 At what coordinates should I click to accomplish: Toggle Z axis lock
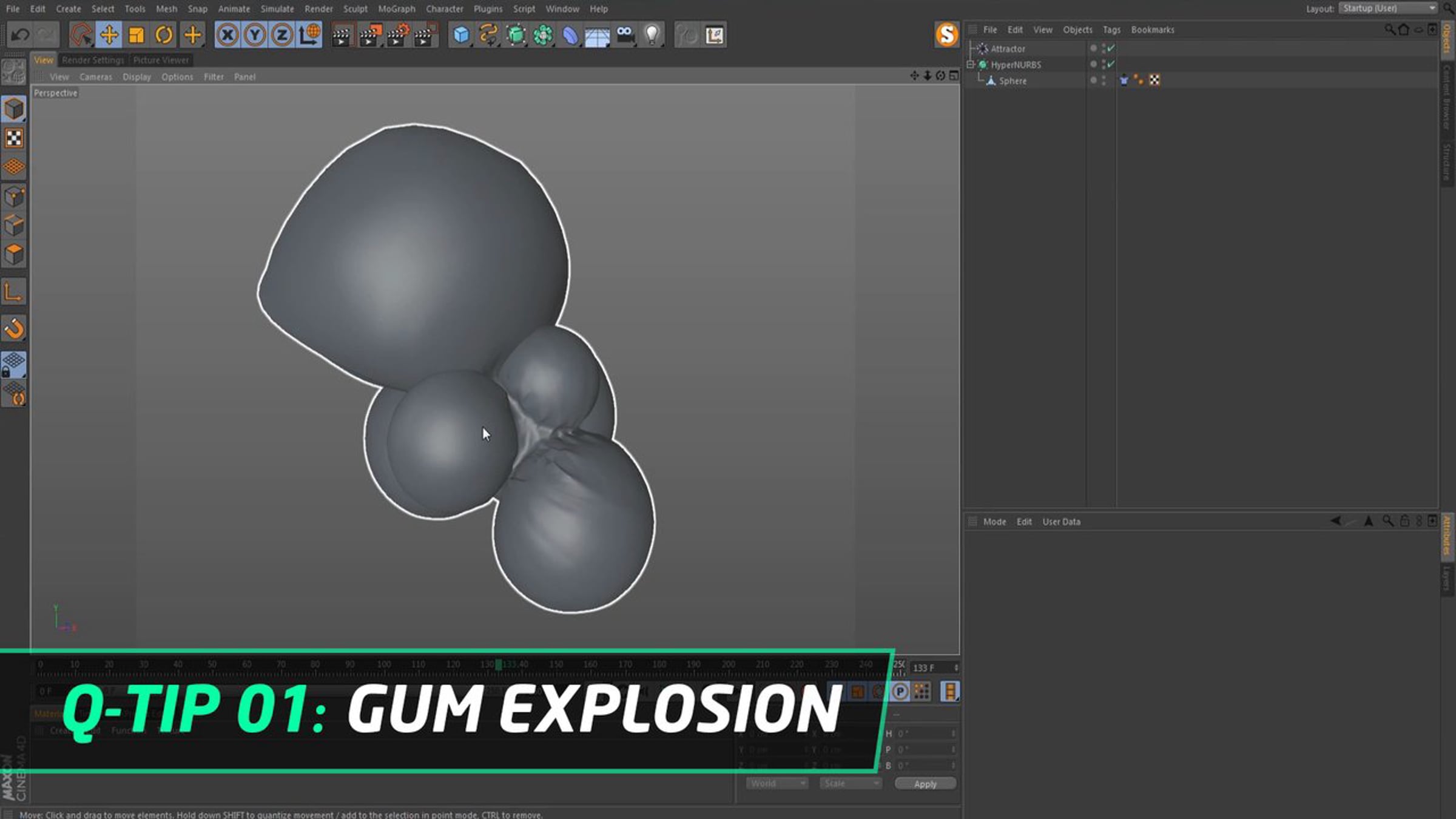click(x=282, y=35)
